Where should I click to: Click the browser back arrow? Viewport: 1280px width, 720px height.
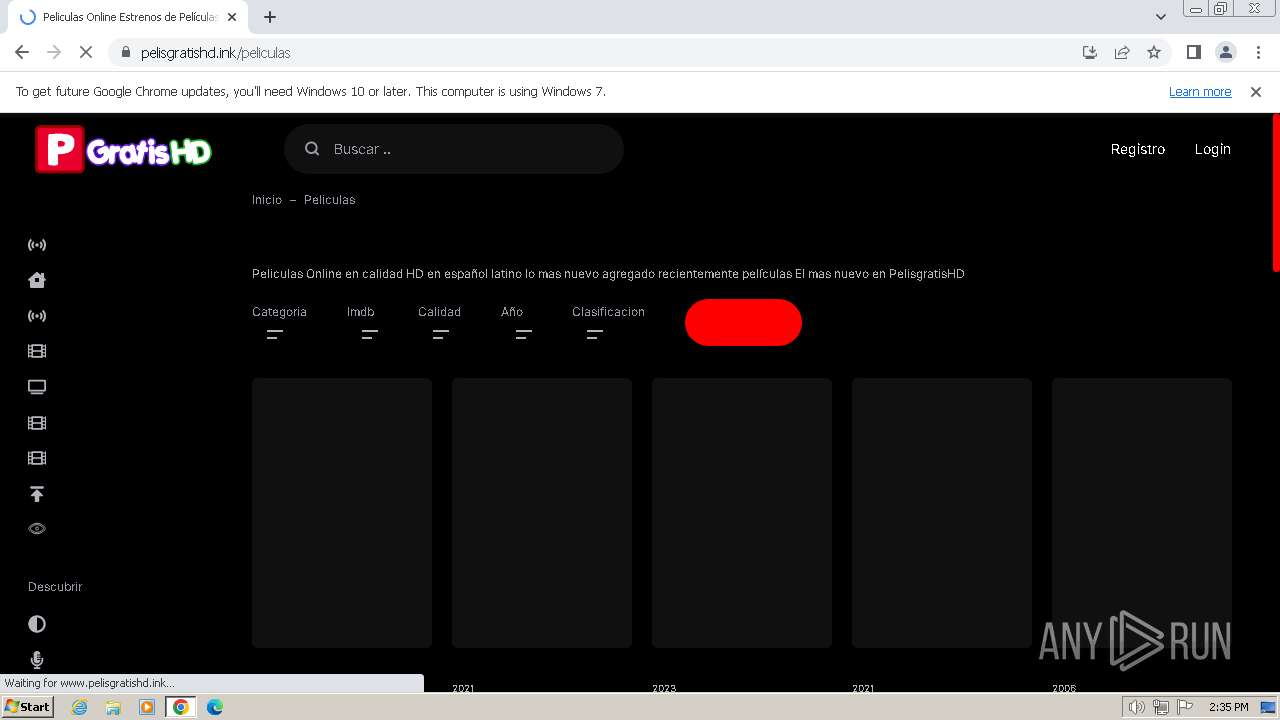pyautogui.click(x=22, y=53)
